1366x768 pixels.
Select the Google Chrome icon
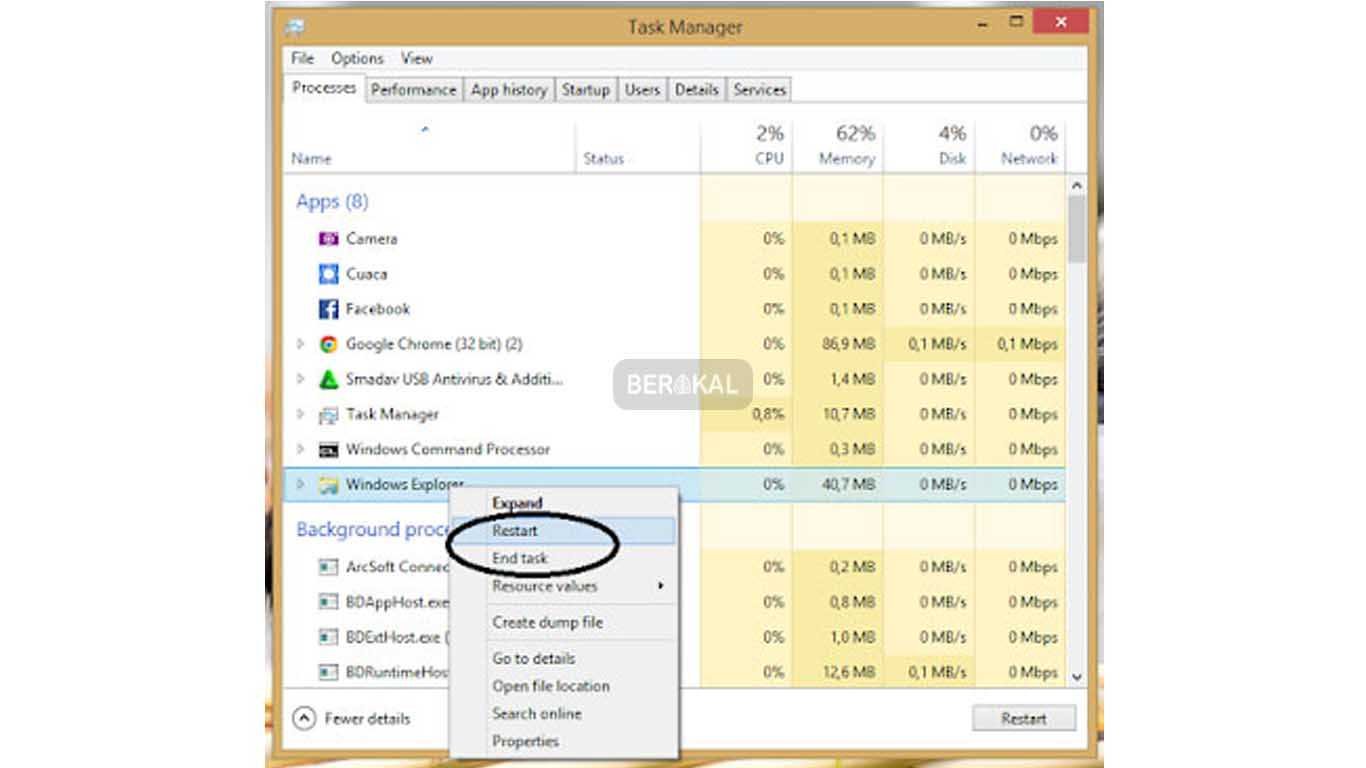[x=328, y=344]
